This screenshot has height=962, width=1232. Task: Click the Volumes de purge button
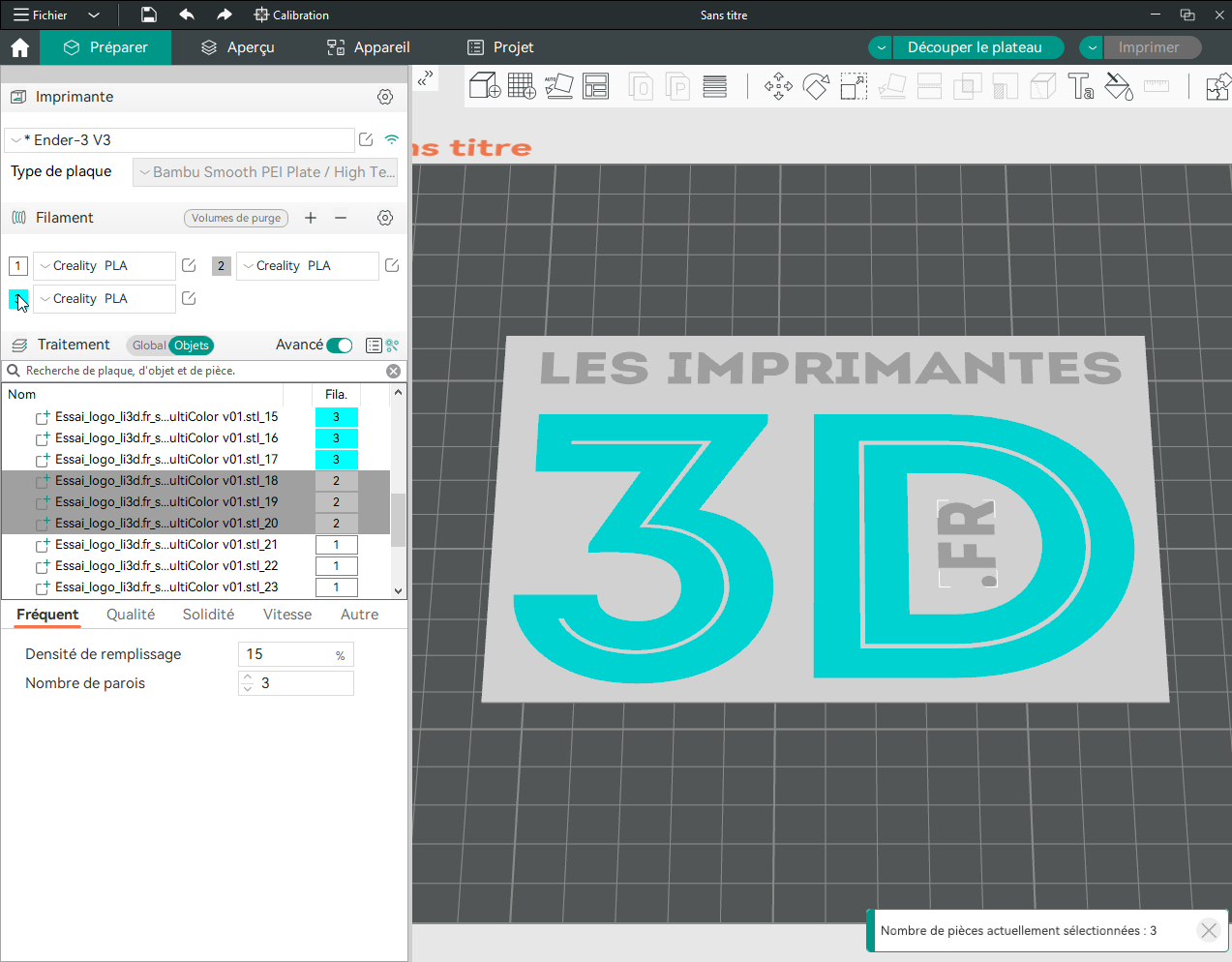coord(236,218)
